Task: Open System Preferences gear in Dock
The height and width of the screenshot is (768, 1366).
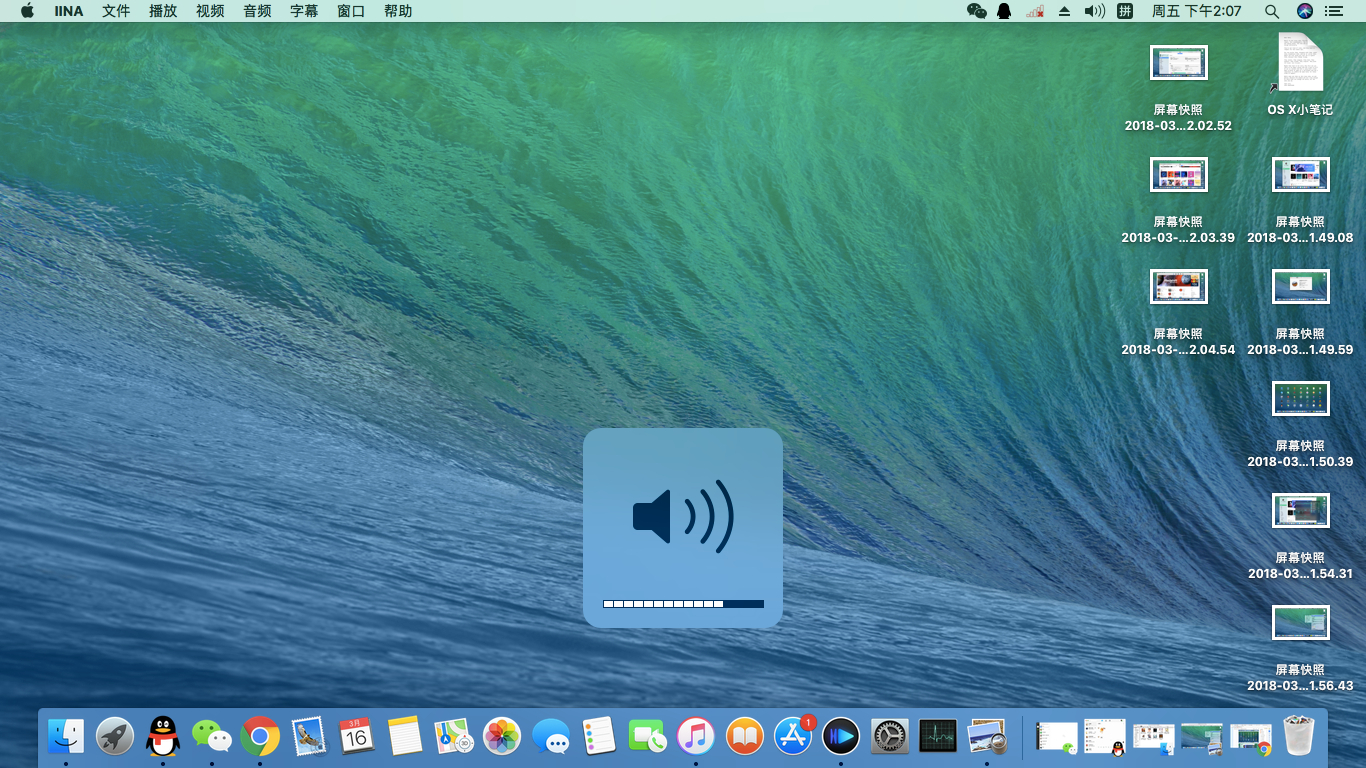Action: point(890,737)
